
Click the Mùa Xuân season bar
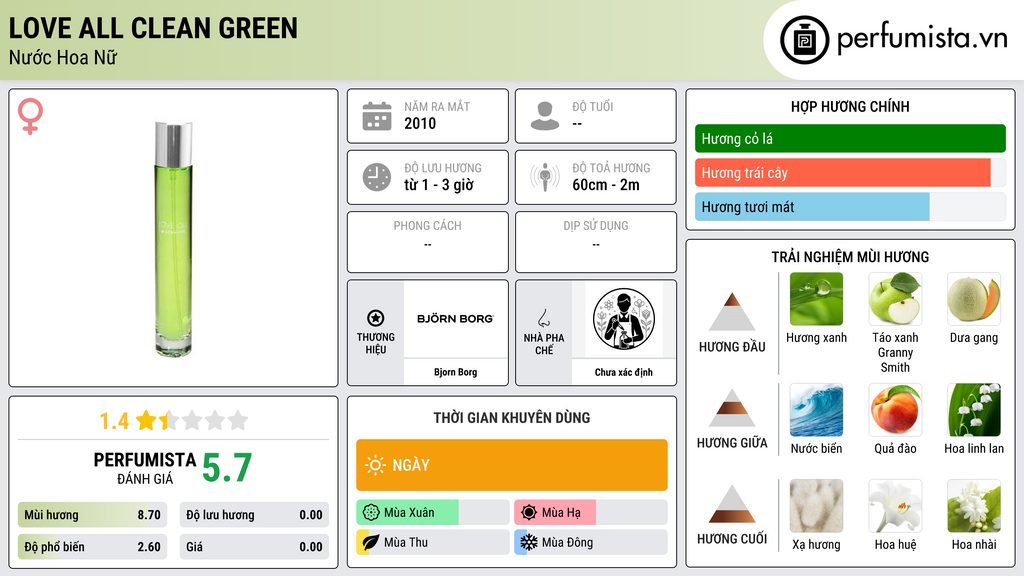point(432,513)
